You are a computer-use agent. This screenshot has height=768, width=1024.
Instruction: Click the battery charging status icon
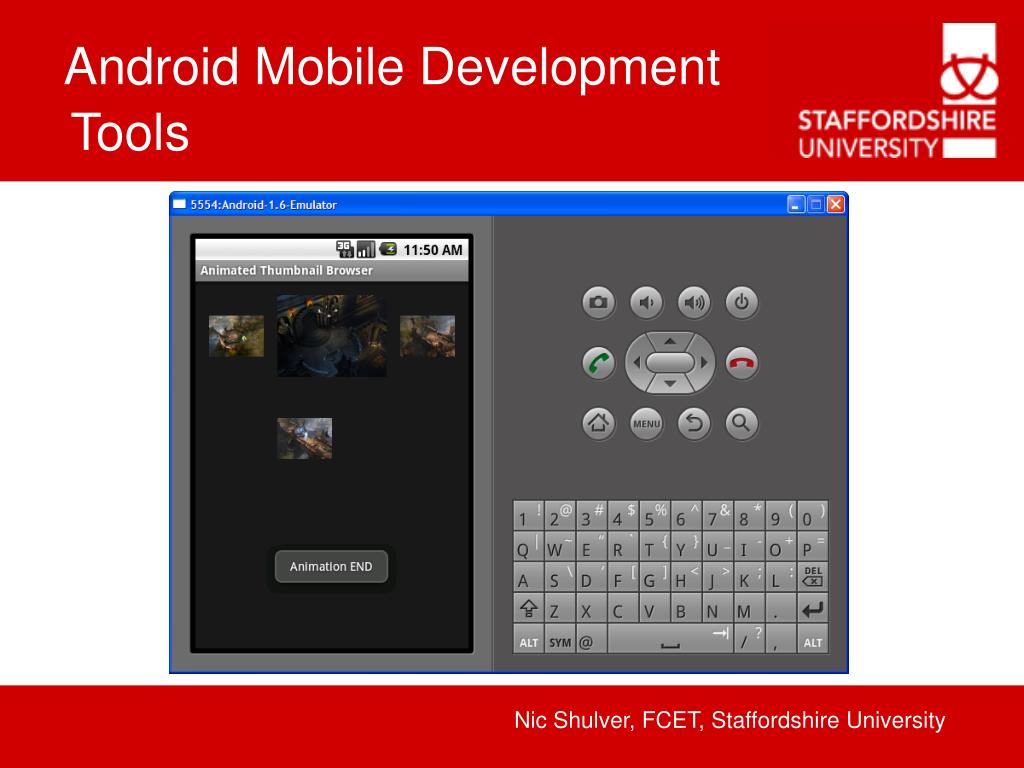(x=388, y=249)
